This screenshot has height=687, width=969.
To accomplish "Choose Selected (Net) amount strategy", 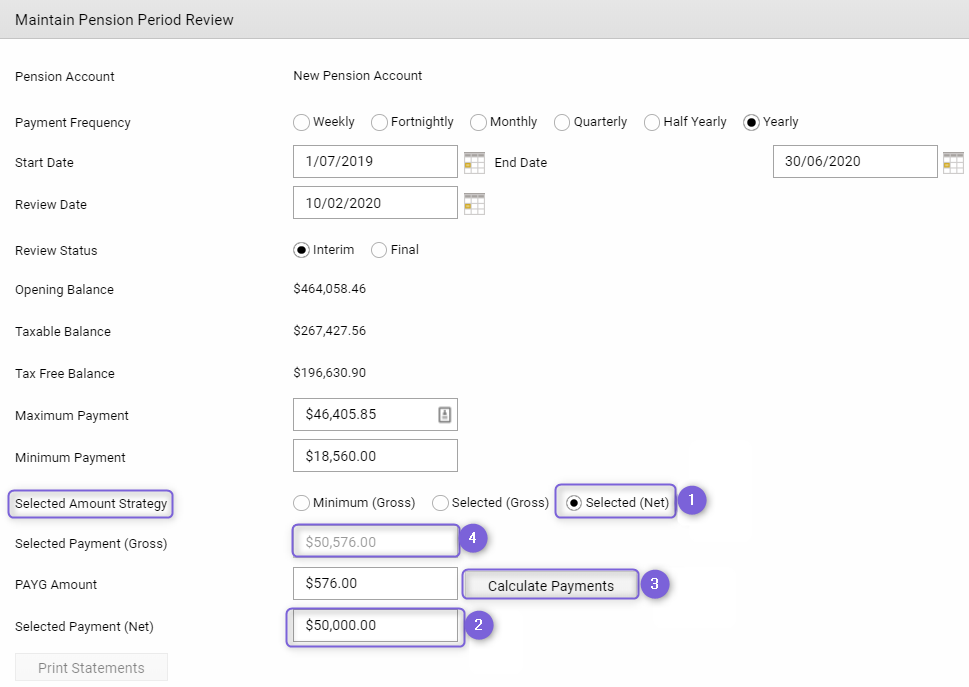I will click(573, 503).
